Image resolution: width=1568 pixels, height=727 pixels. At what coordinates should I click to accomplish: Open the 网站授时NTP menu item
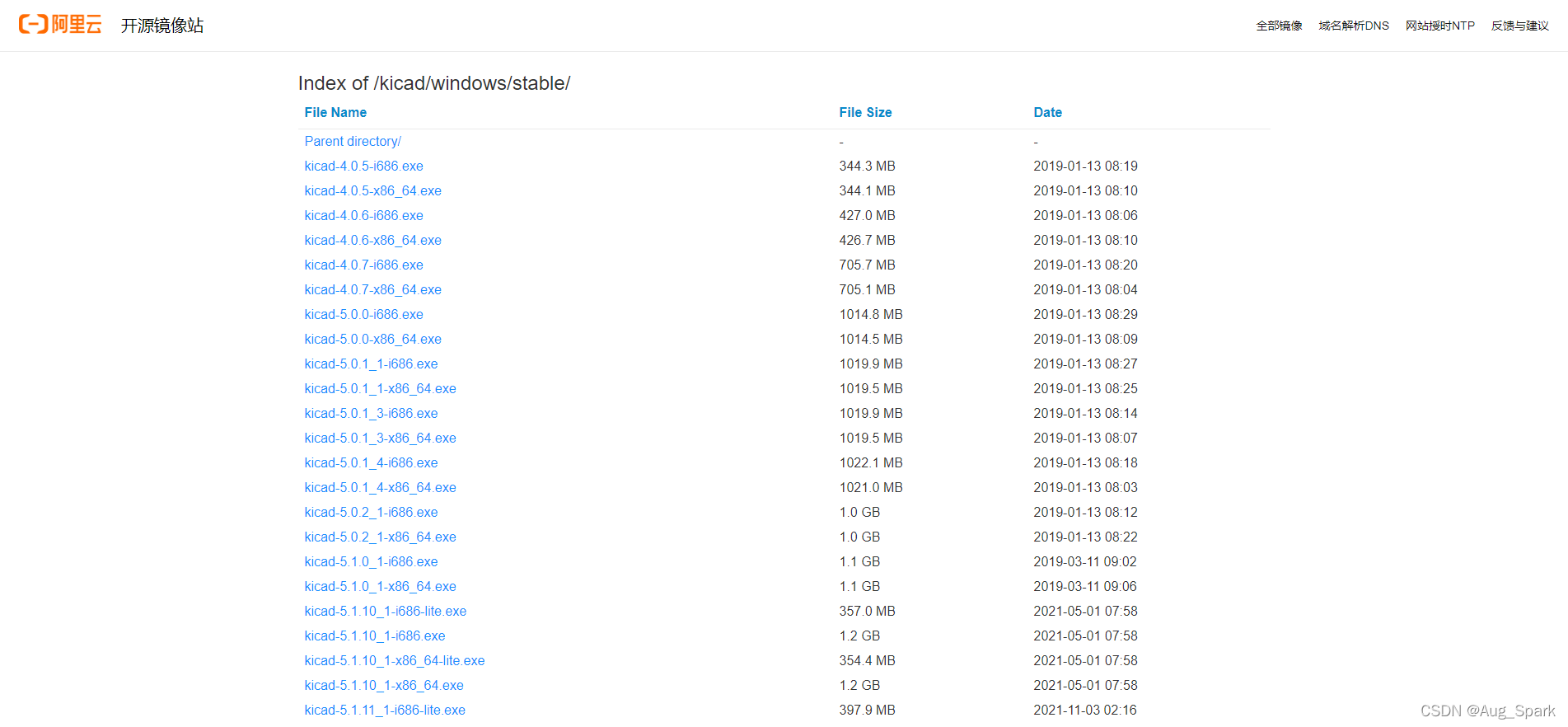point(1440,26)
